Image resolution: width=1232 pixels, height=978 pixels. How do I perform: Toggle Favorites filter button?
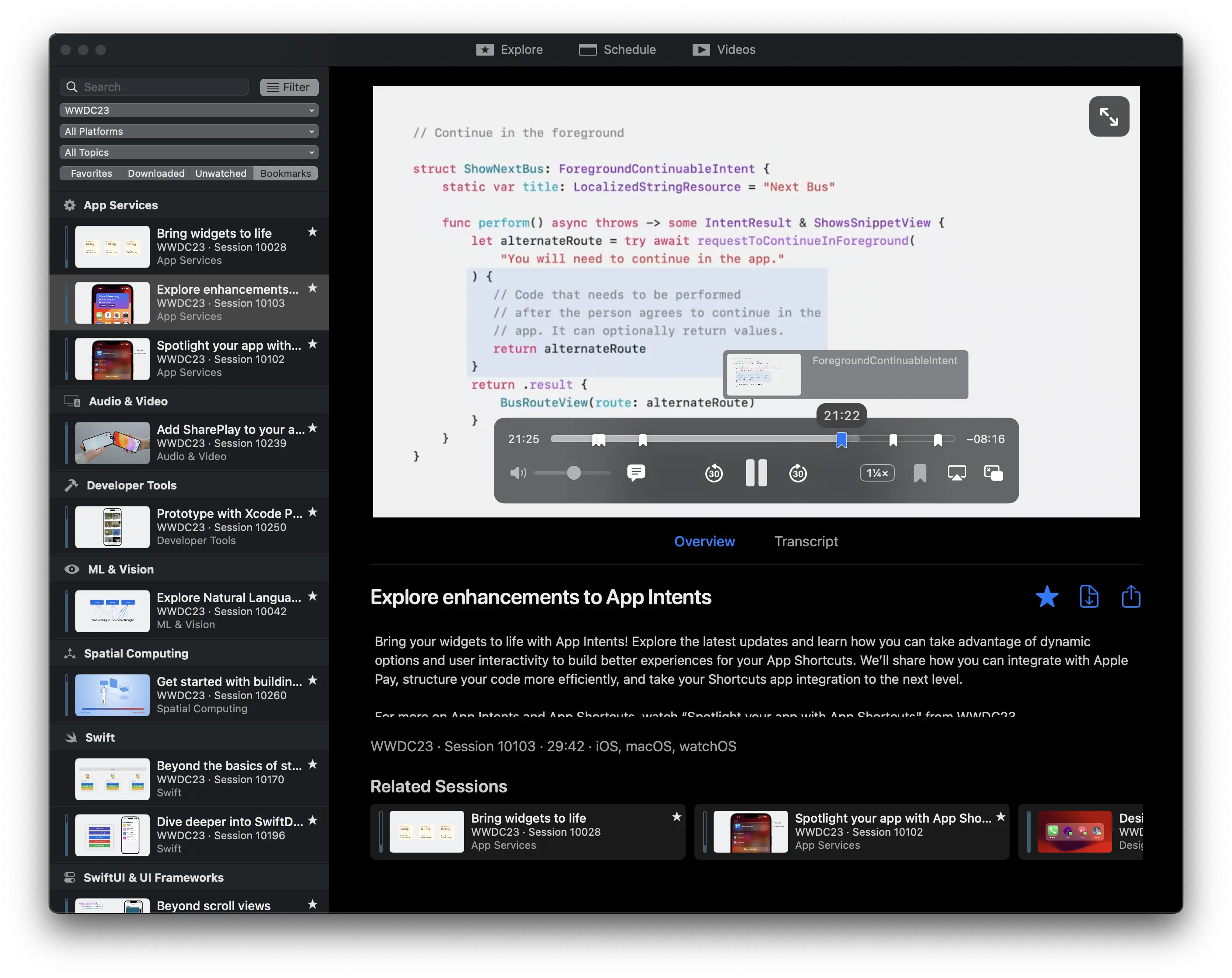tap(91, 173)
